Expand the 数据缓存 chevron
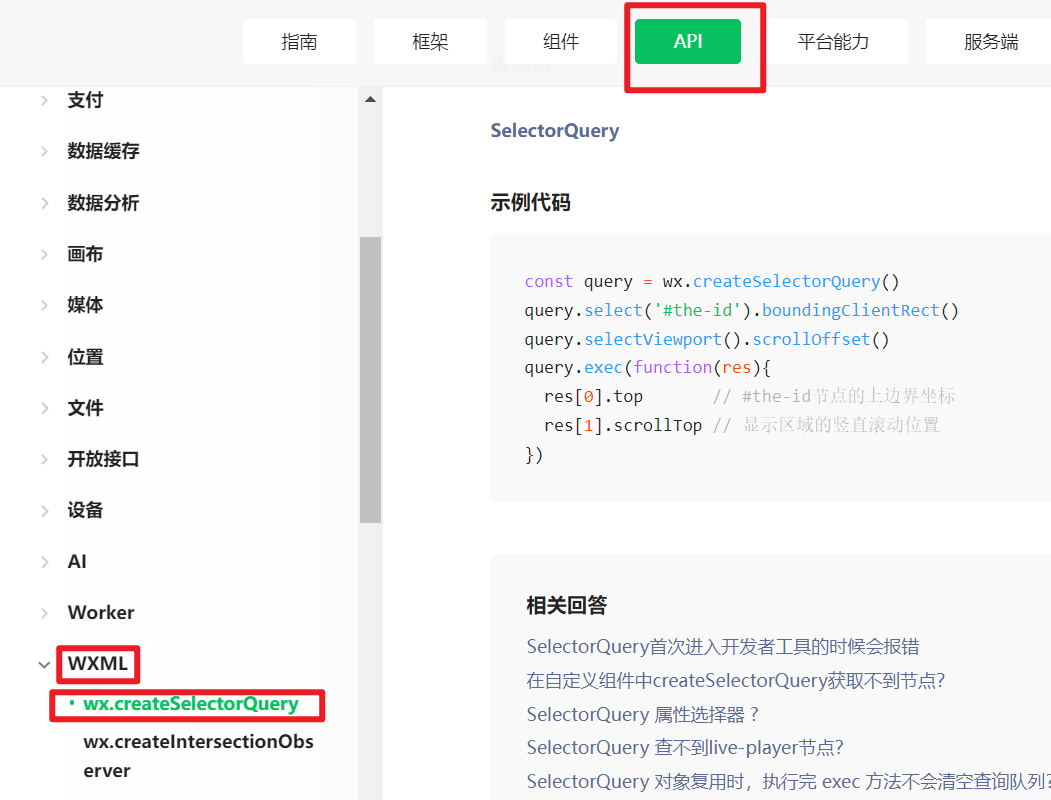 tap(44, 151)
